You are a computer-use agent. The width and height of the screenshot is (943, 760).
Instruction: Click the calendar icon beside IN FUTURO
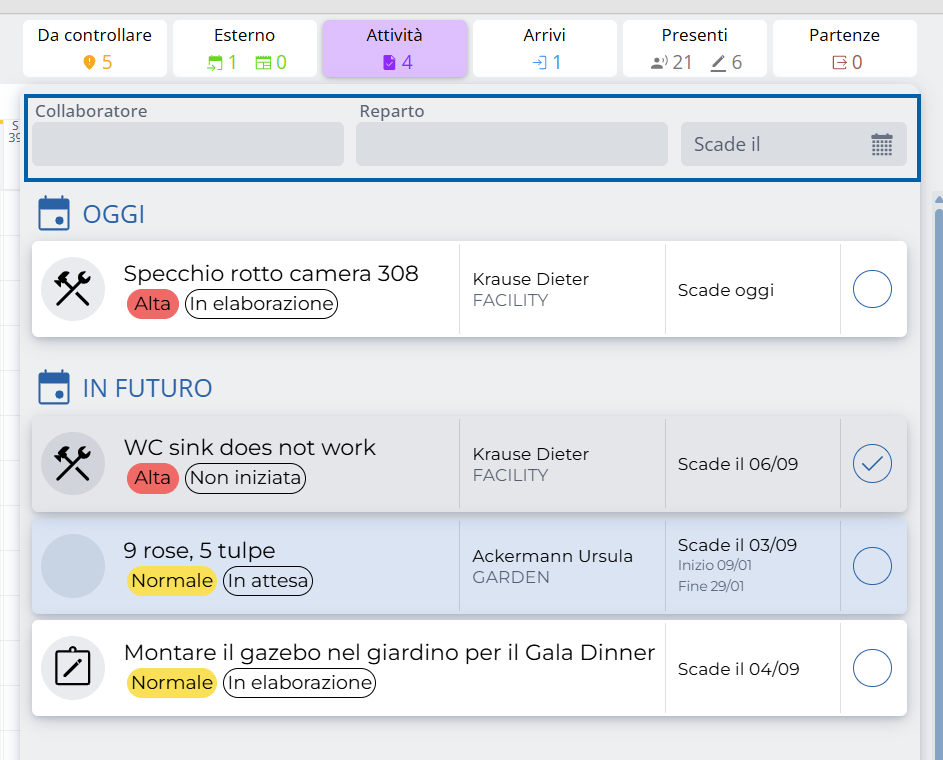[53, 388]
